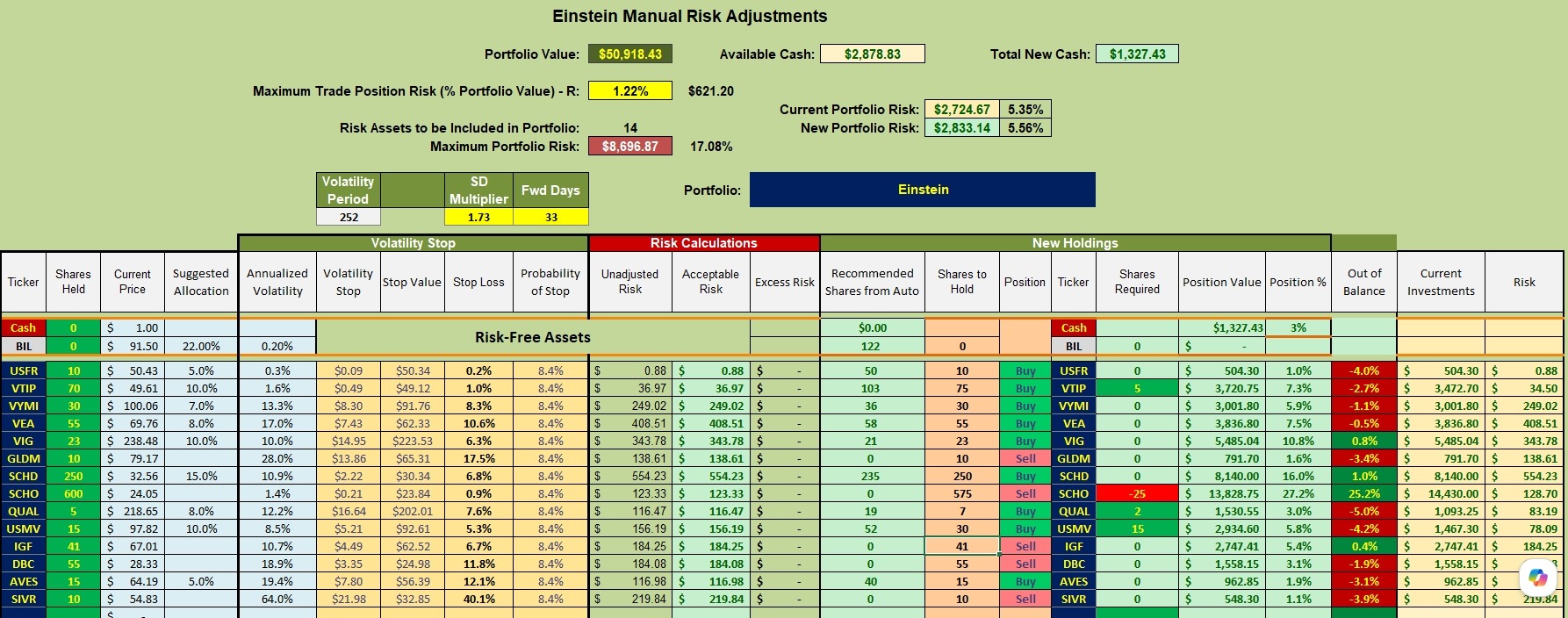Viewport: 1568px width, 618px height.
Task: Select the Volatility Period value 252
Action: coord(349,217)
